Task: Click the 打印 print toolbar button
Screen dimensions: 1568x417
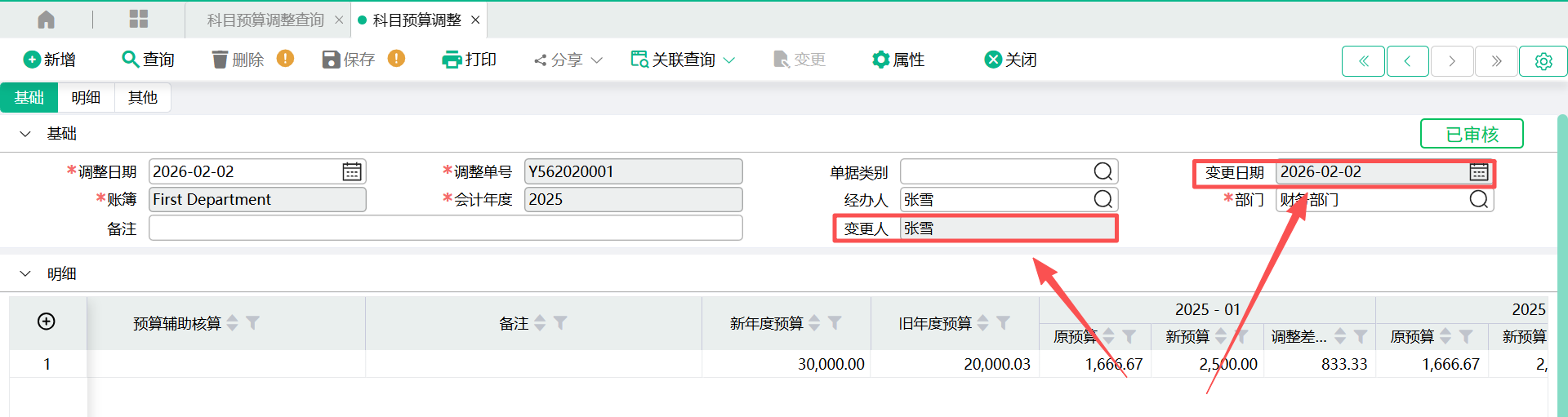Action: click(470, 60)
